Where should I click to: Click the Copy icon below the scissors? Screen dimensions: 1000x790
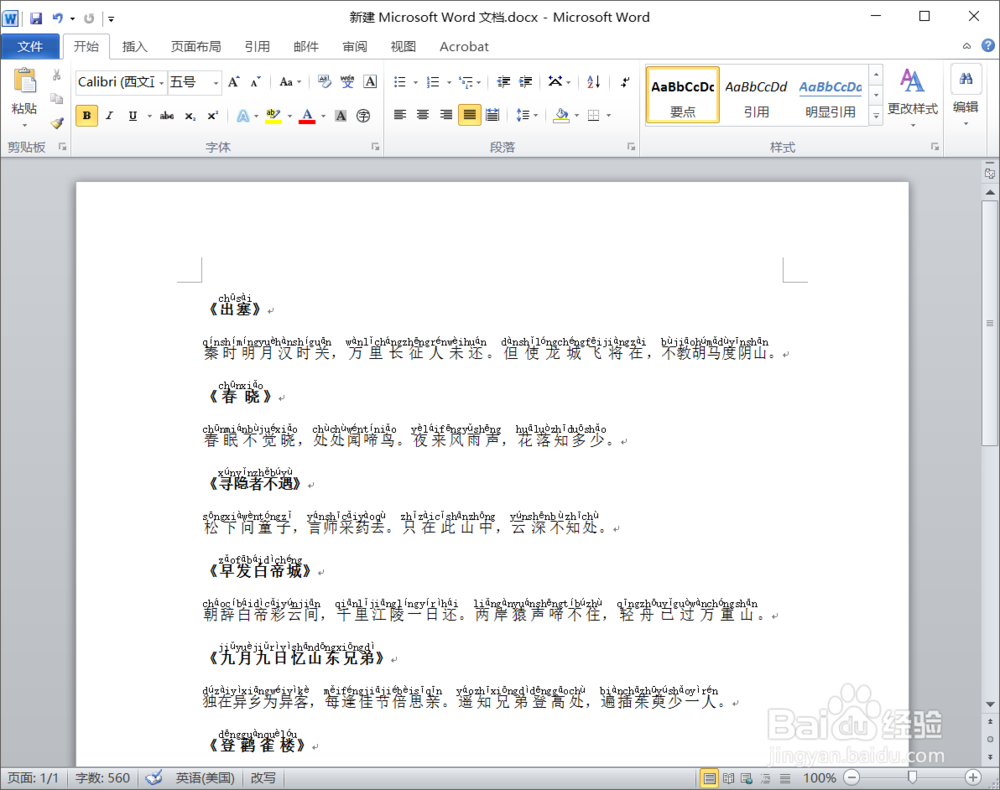pyautogui.click(x=57, y=98)
